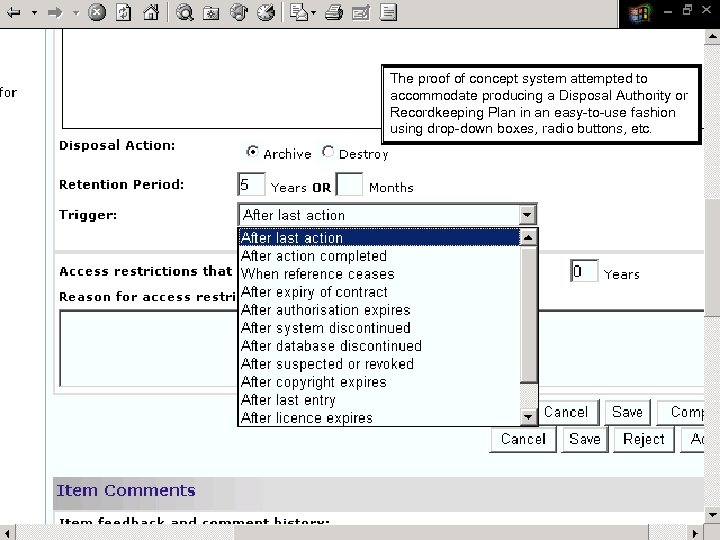Click the trigger list scrollbar thumb
720x540 pixels.
point(528,315)
